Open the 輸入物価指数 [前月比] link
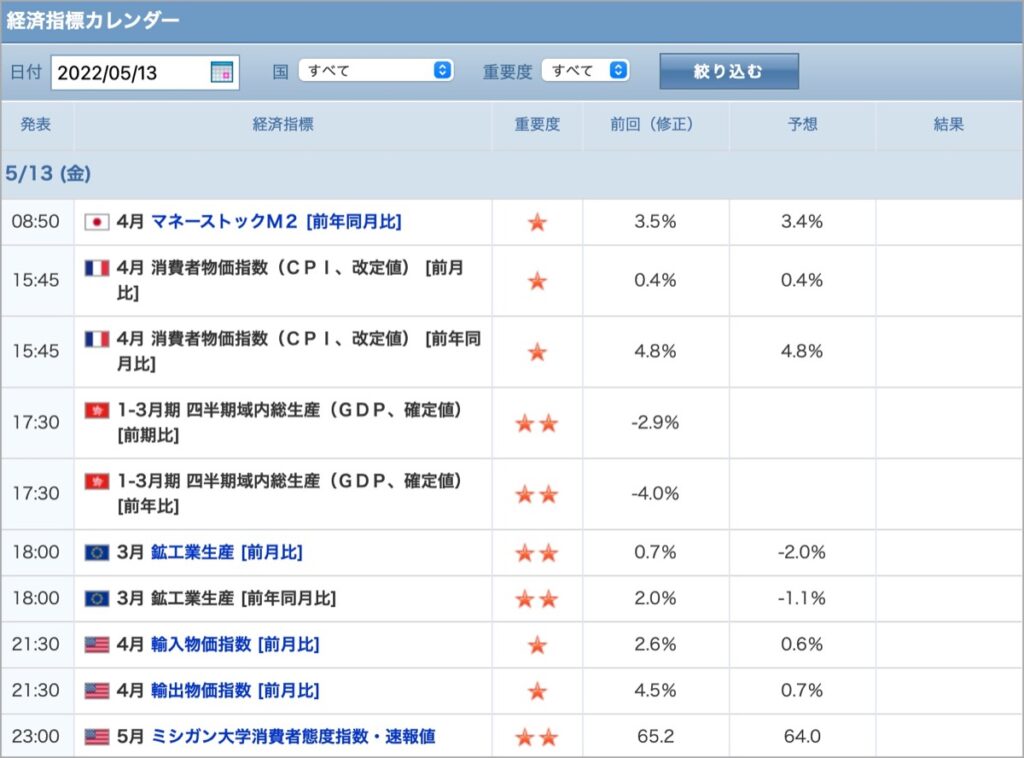The image size is (1024, 758). tap(235, 644)
